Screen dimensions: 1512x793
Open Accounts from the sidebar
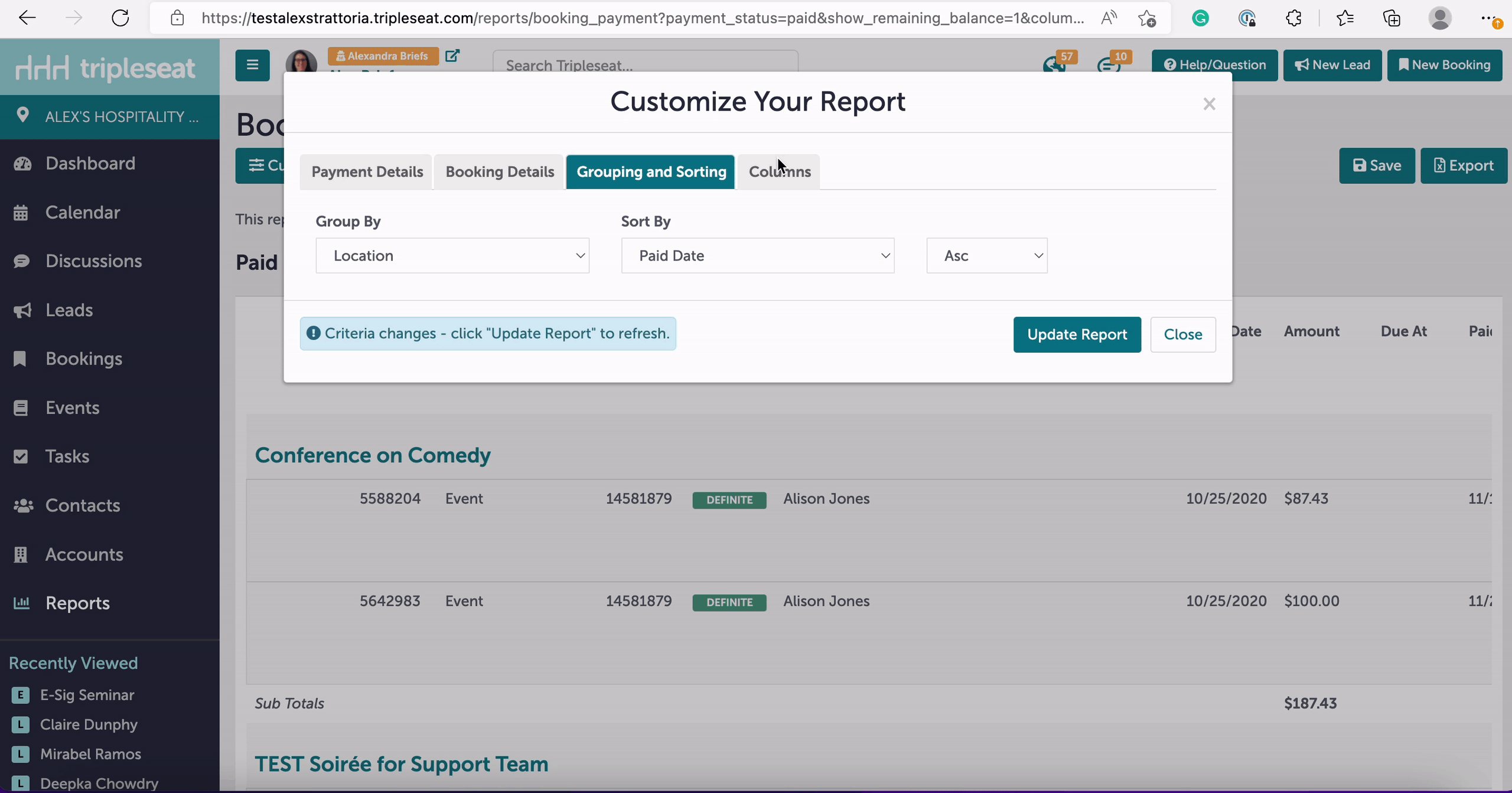(84, 554)
